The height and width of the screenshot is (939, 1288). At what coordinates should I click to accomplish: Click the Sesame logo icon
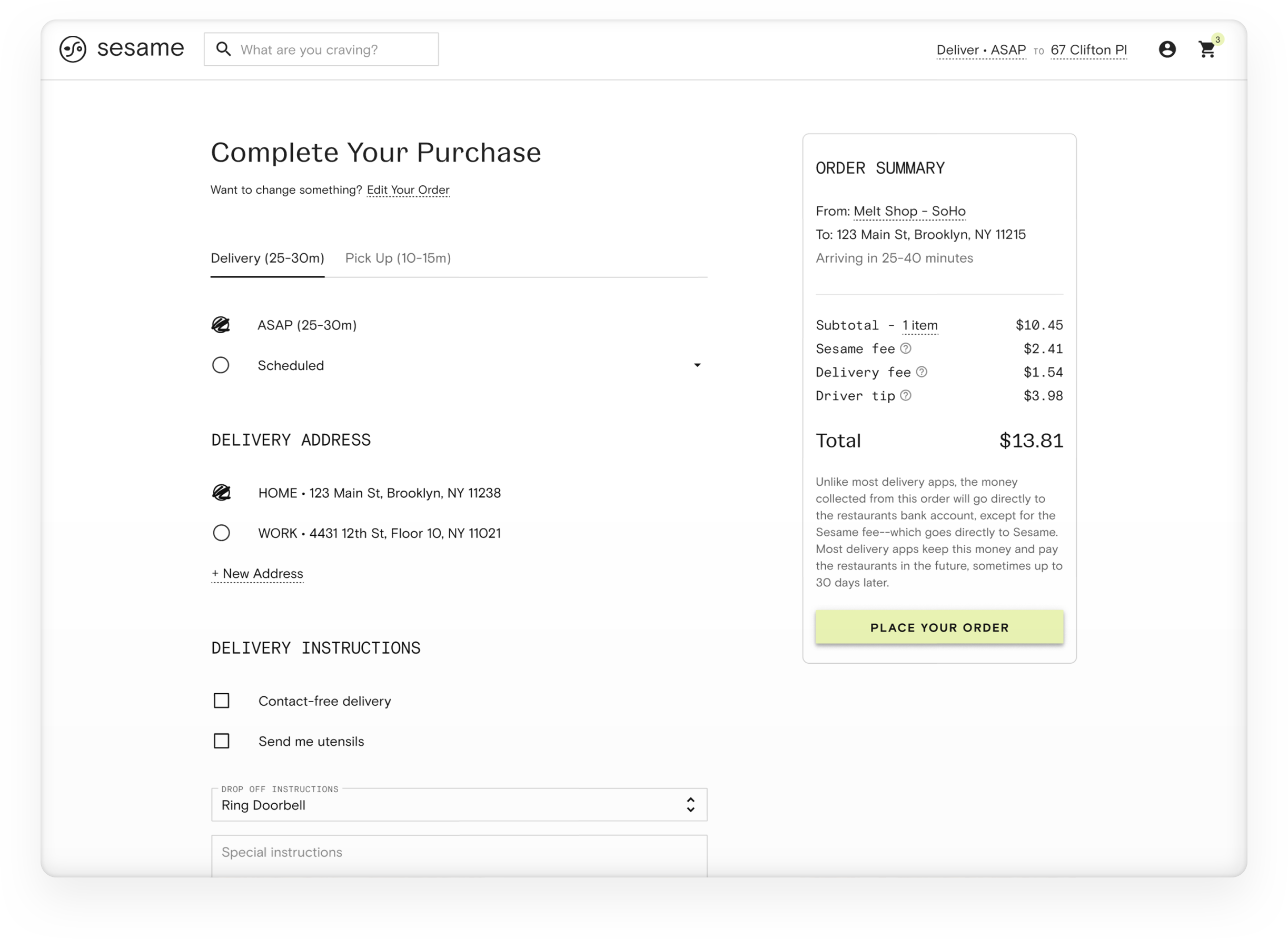pyautogui.click(x=73, y=49)
